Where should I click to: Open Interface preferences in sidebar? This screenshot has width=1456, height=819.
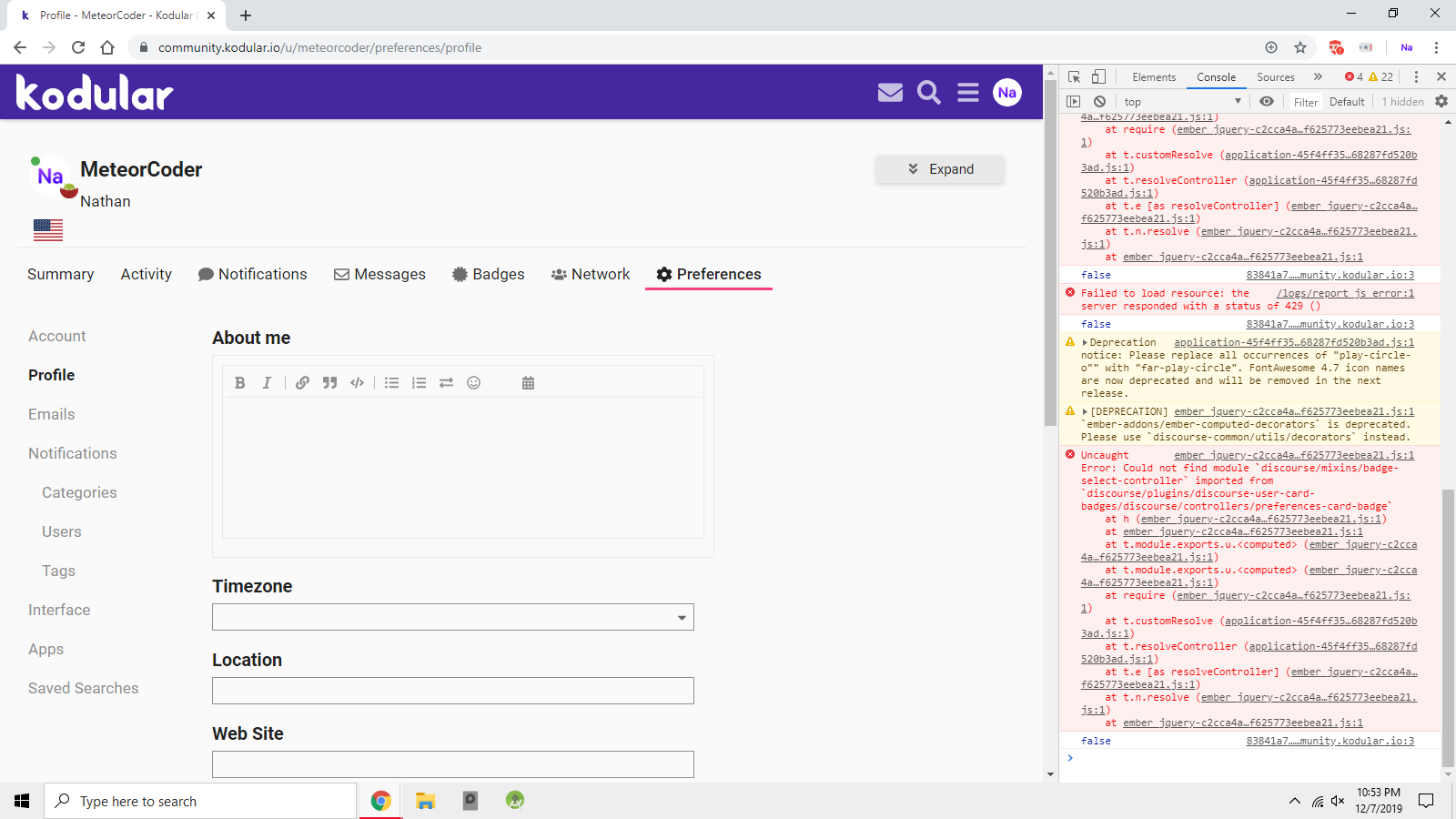coord(59,610)
